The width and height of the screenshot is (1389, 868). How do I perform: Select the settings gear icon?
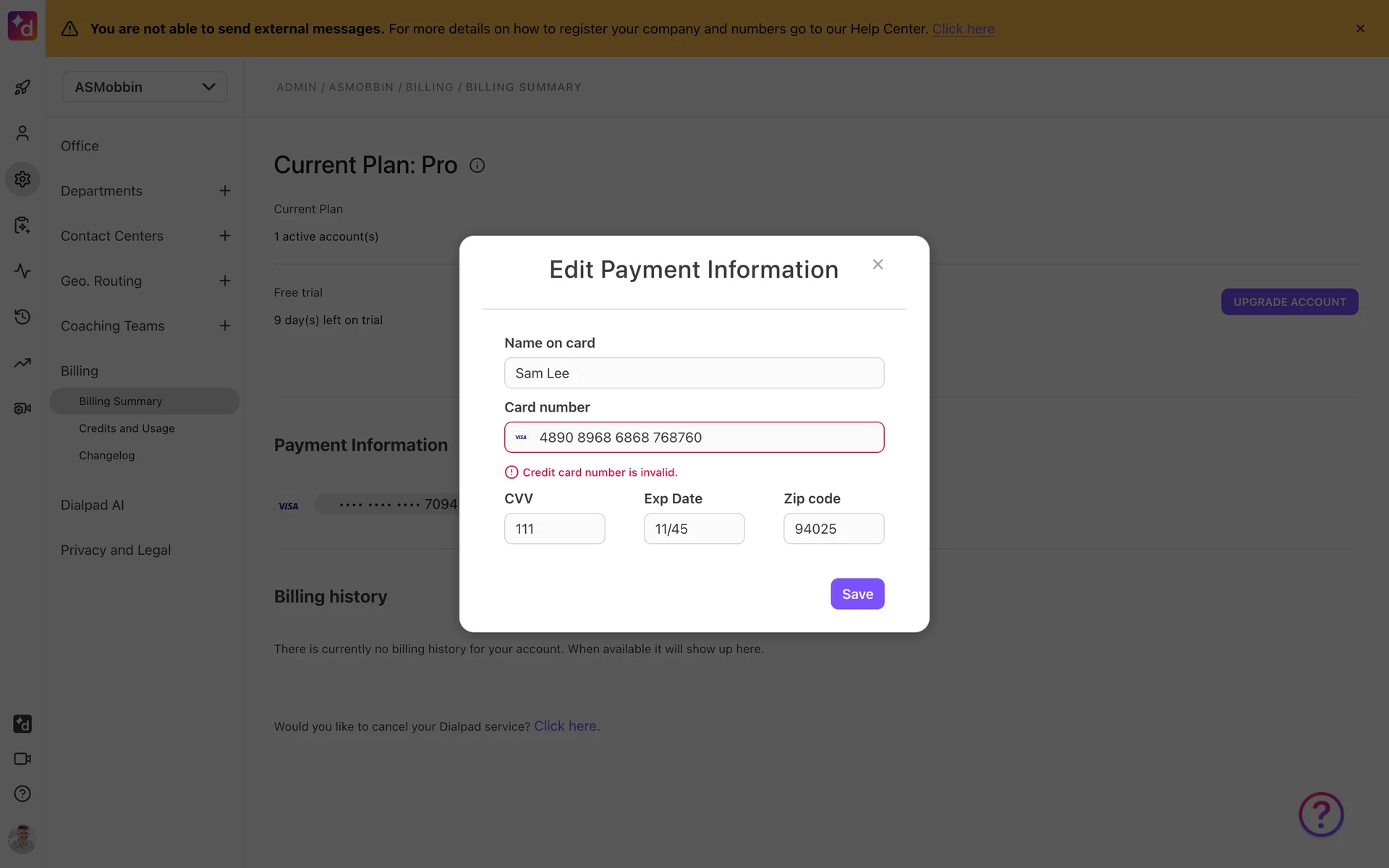click(22, 179)
